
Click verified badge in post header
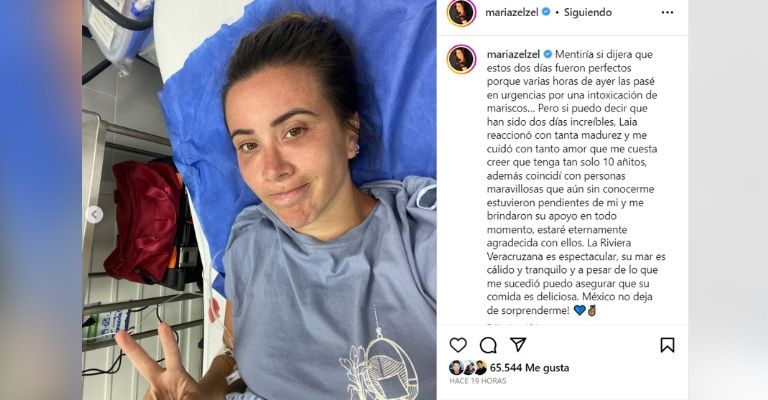(x=546, y=12)
